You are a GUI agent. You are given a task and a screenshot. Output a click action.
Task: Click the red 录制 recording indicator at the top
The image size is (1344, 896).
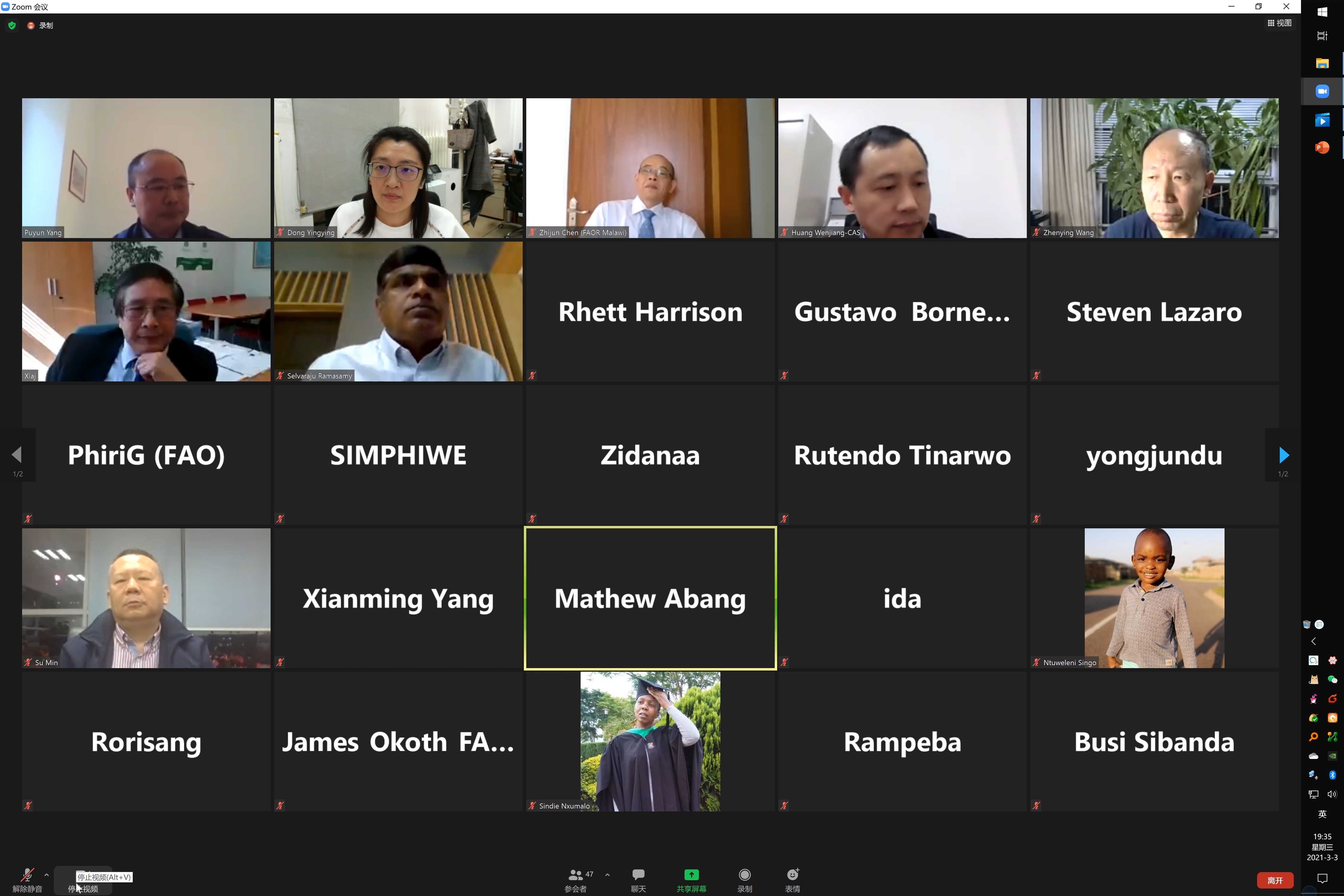tap(40, 25)
